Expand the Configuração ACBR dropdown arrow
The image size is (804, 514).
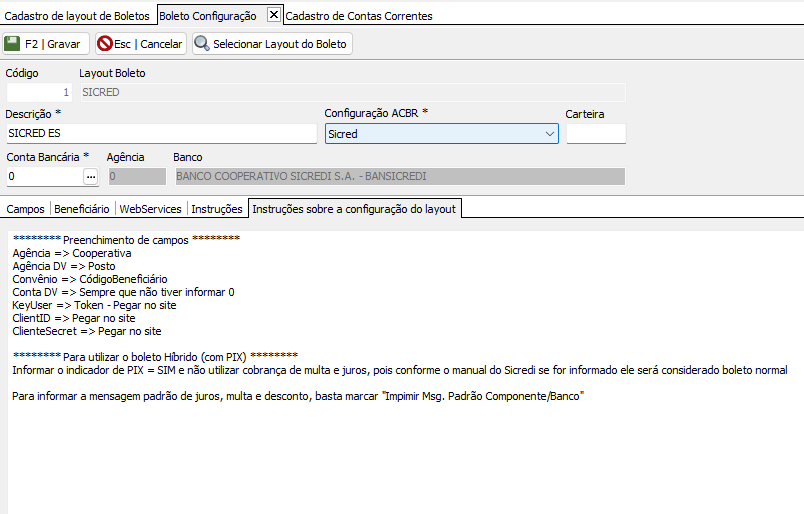(x=550, y=134)
